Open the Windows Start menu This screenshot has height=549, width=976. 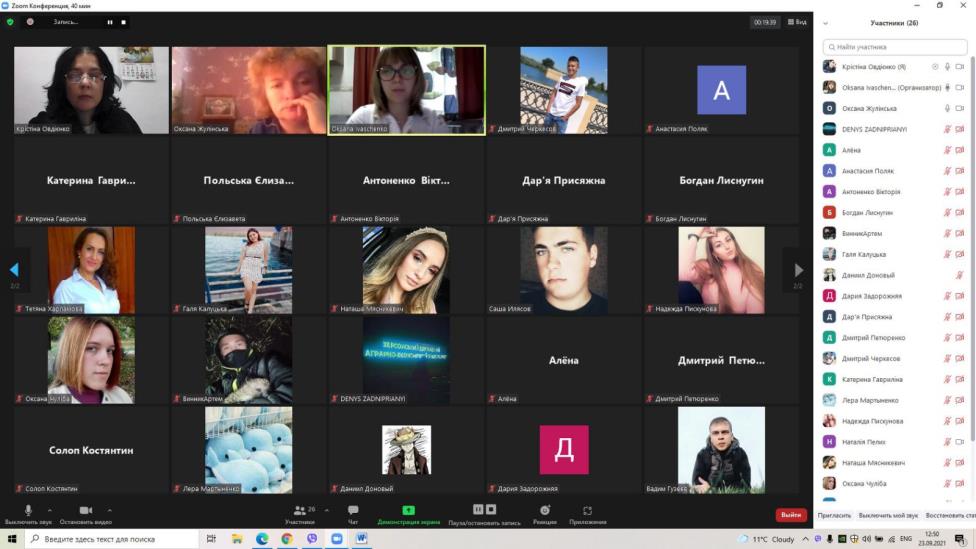[x=12, y=539]
